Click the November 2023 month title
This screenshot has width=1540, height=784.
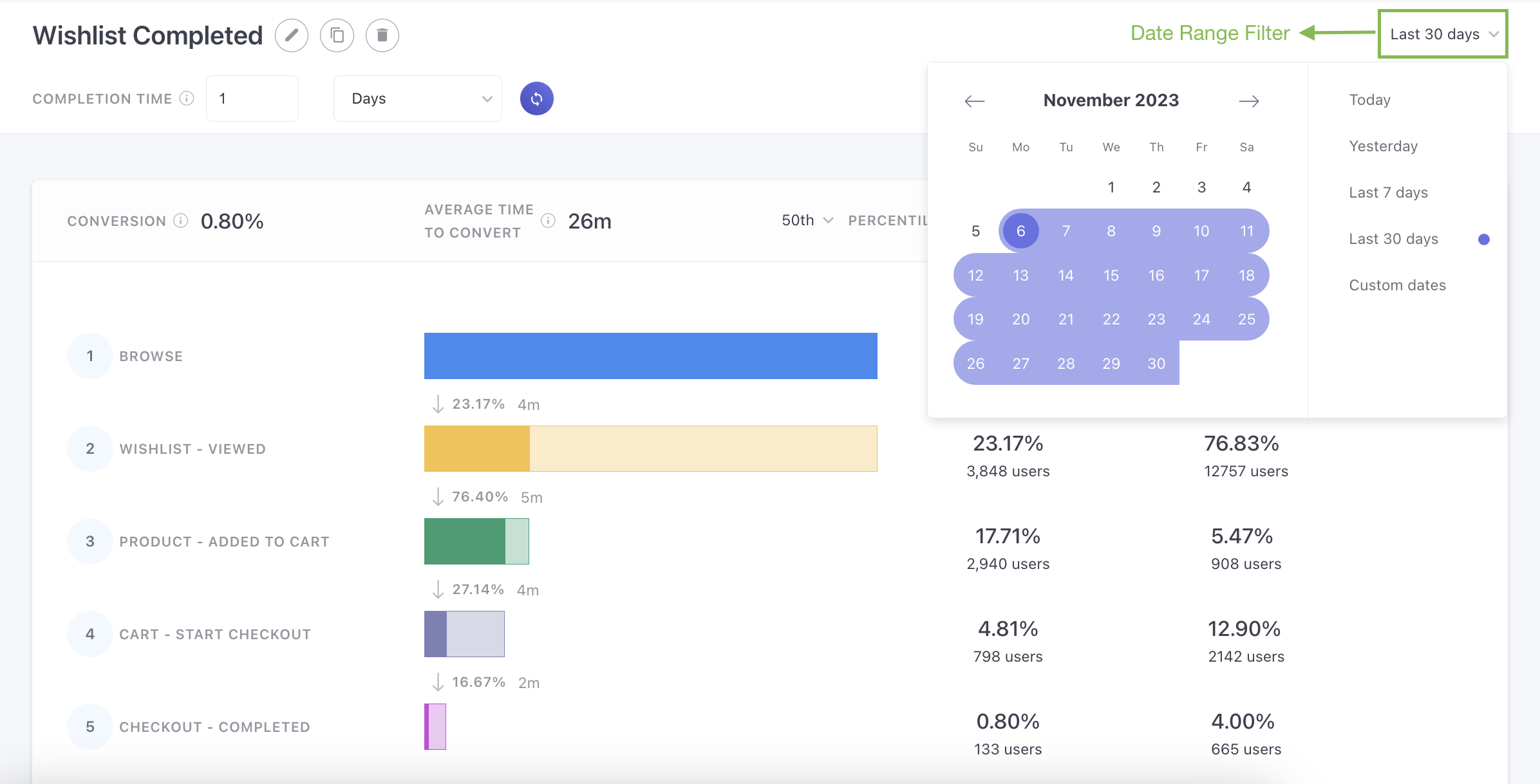pos(1111,100)
